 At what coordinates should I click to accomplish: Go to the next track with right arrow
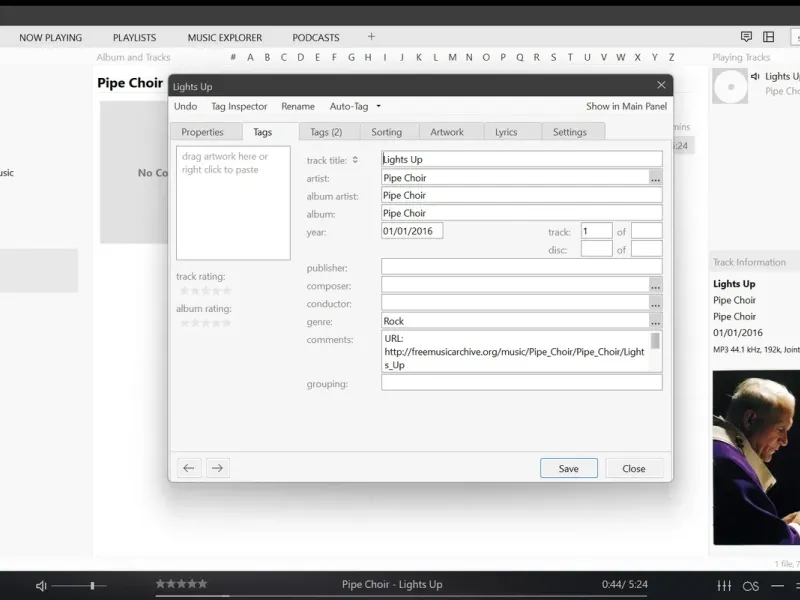tap(217, 468)
